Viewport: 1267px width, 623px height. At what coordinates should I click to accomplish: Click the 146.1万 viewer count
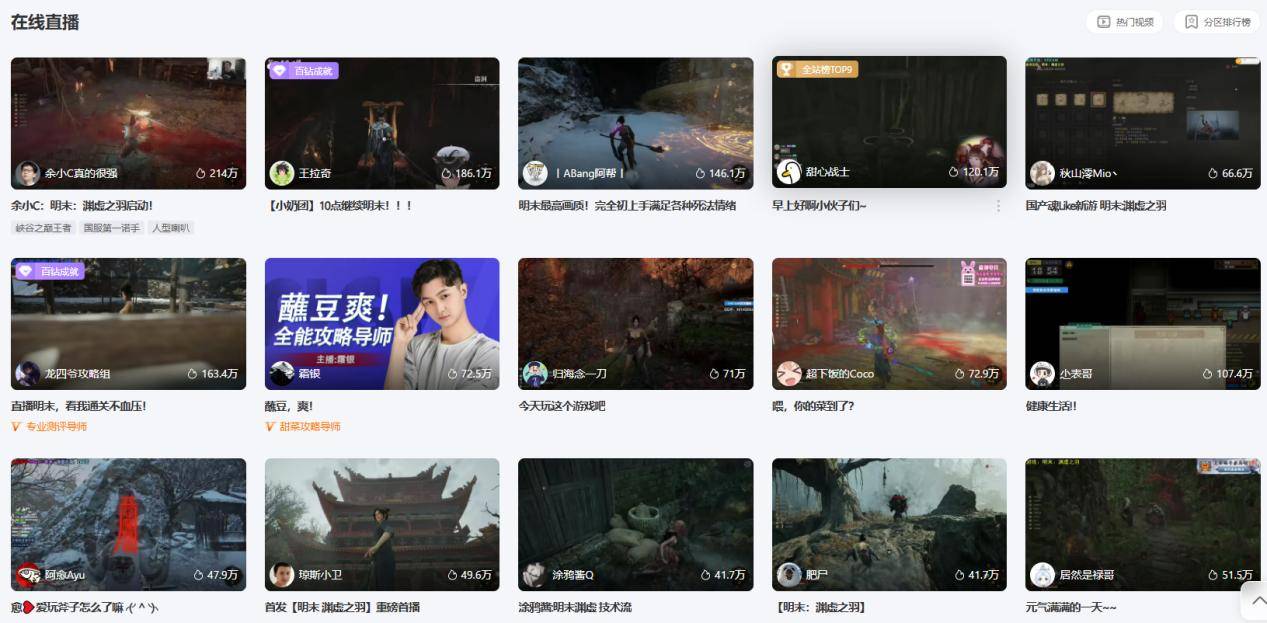click(x=719, y=173)
